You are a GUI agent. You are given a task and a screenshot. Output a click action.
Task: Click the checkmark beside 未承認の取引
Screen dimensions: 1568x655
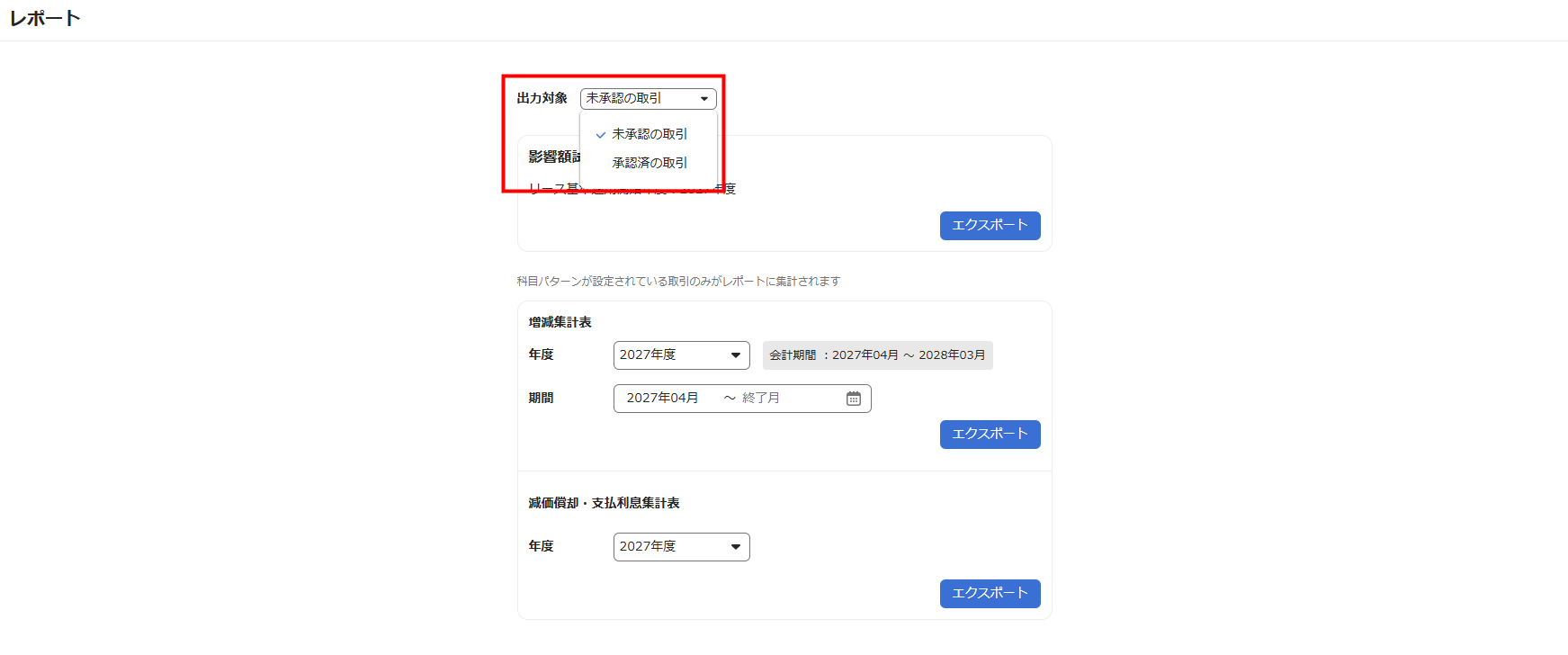pyautogui.click(x=601, y=135)
